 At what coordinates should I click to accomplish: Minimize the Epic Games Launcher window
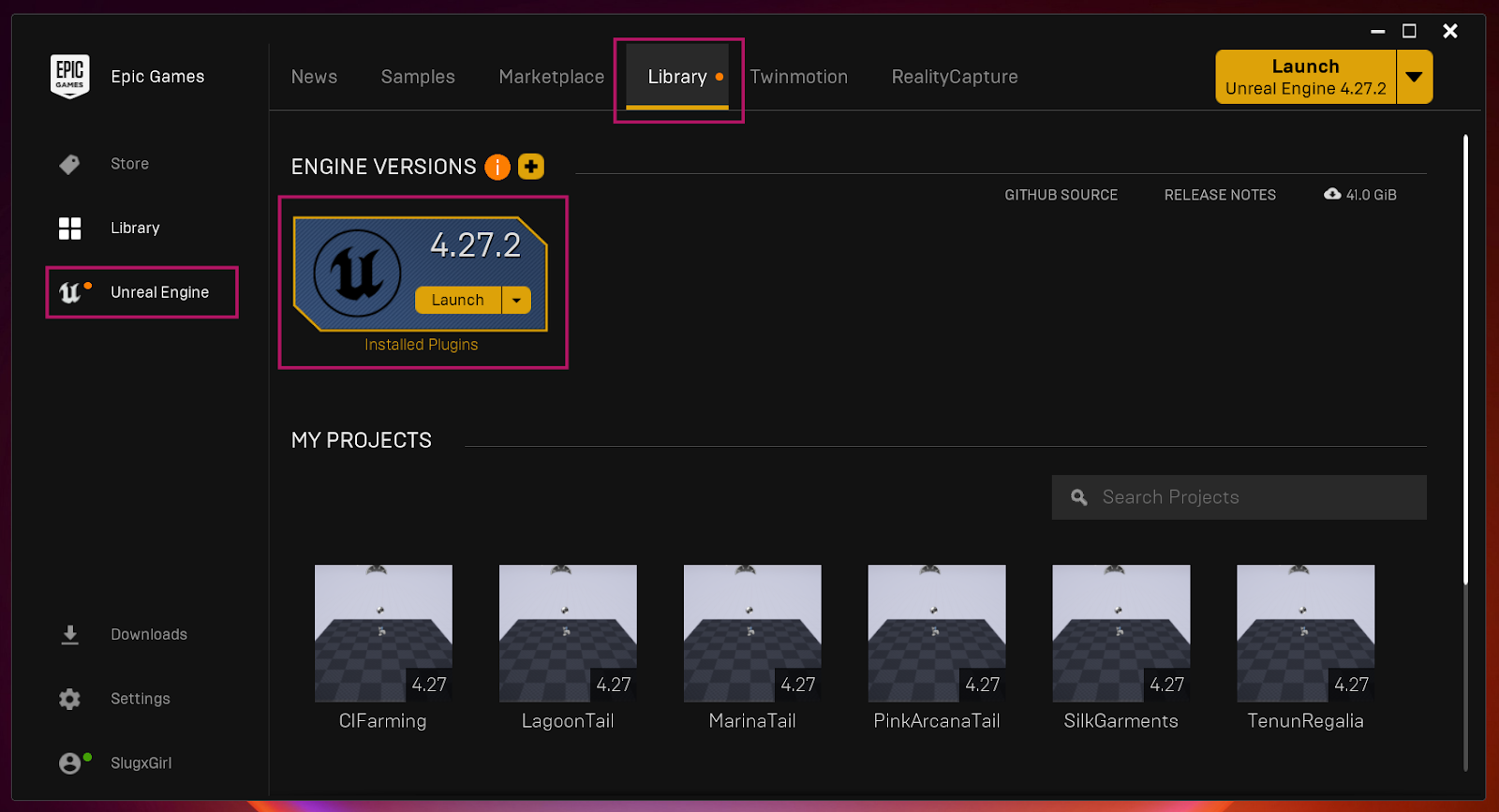pyautogui.click(x=1377, y=31)
